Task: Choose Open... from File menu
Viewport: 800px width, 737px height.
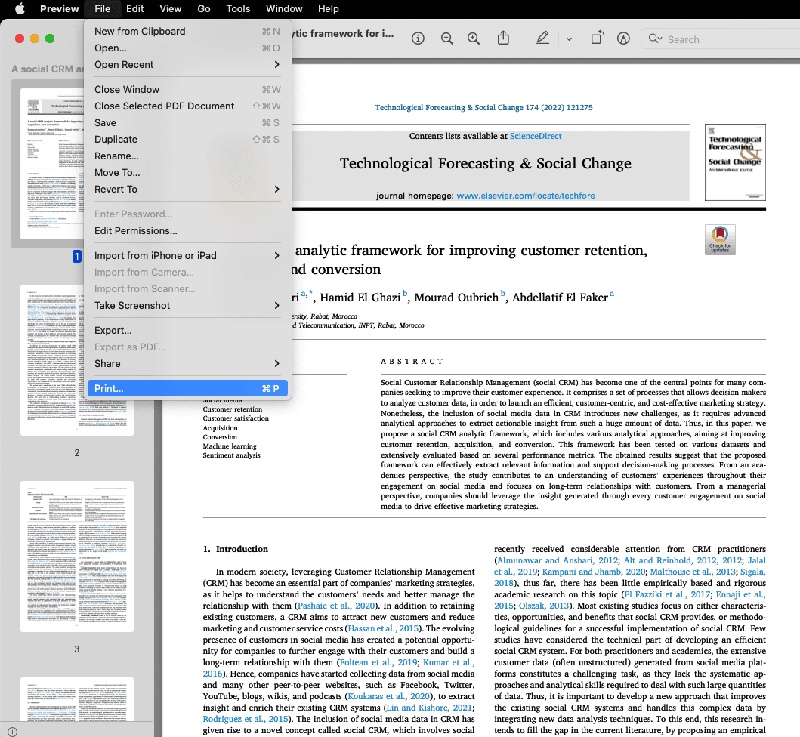Action: 188,48
